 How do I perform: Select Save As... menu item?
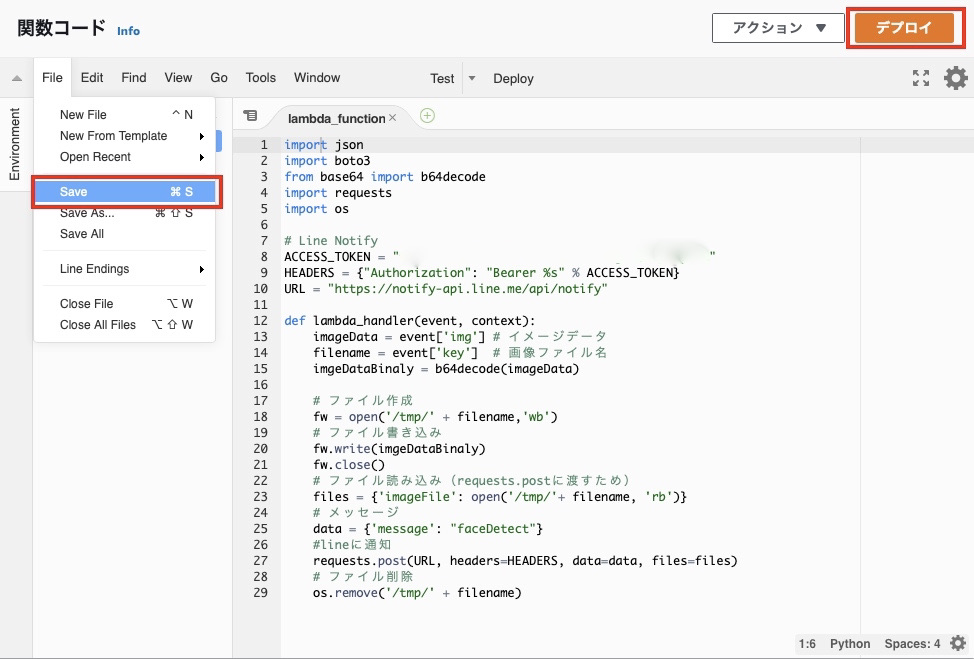point(125,213)
